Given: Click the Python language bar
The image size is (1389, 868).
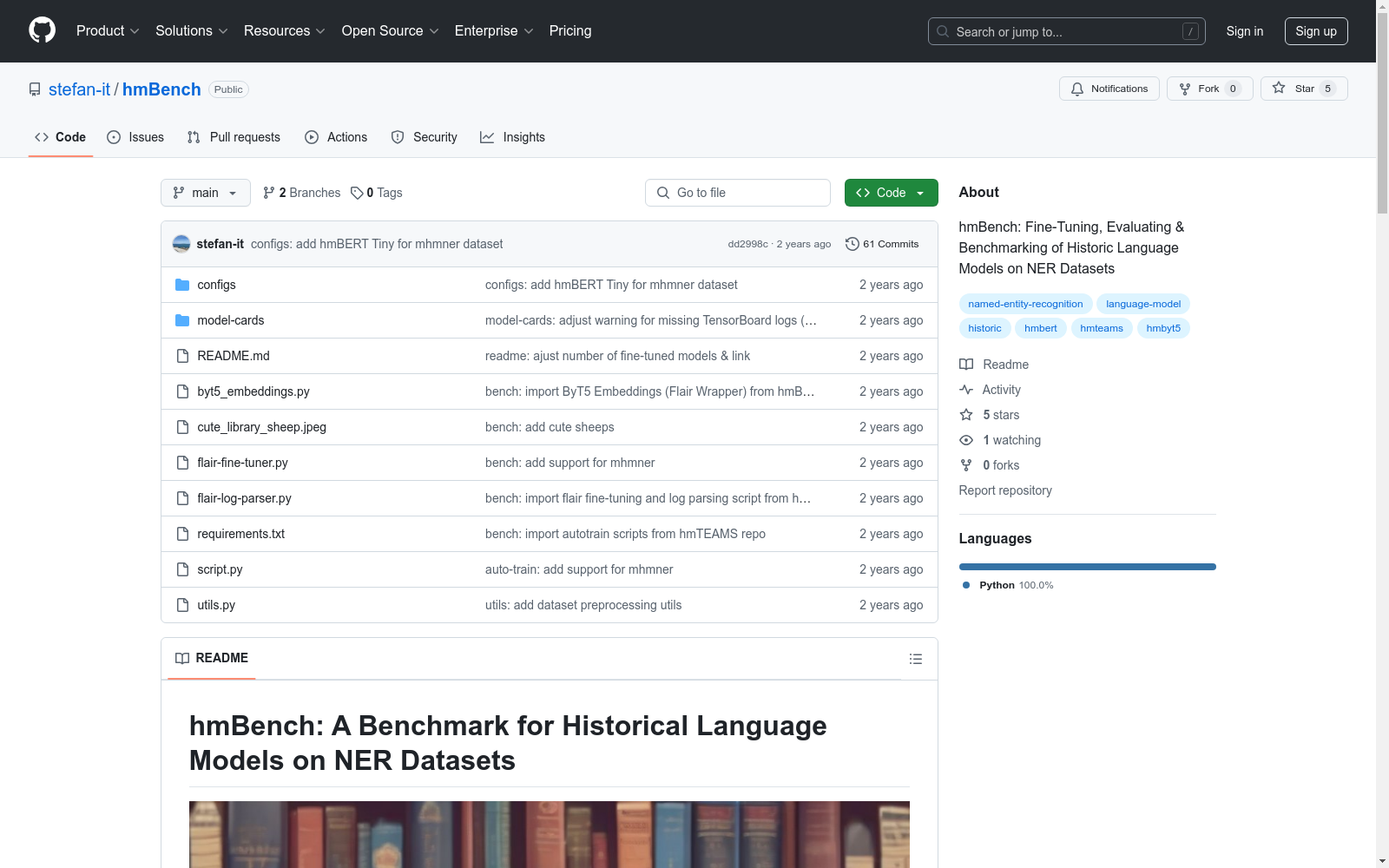Looking at the screenshot, I should [x=1088, y=567].
